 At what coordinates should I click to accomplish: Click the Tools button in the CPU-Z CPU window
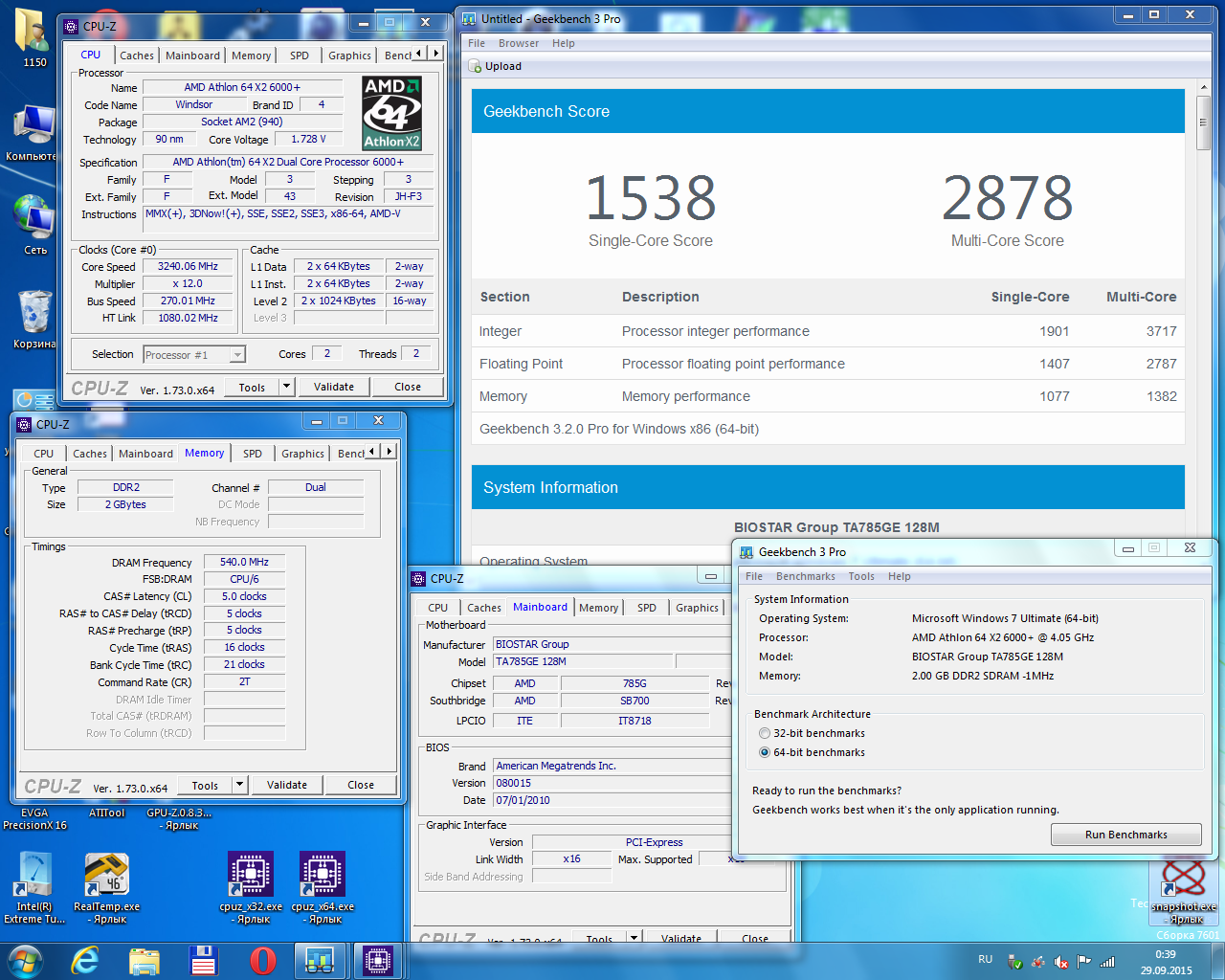pos(252,387)
